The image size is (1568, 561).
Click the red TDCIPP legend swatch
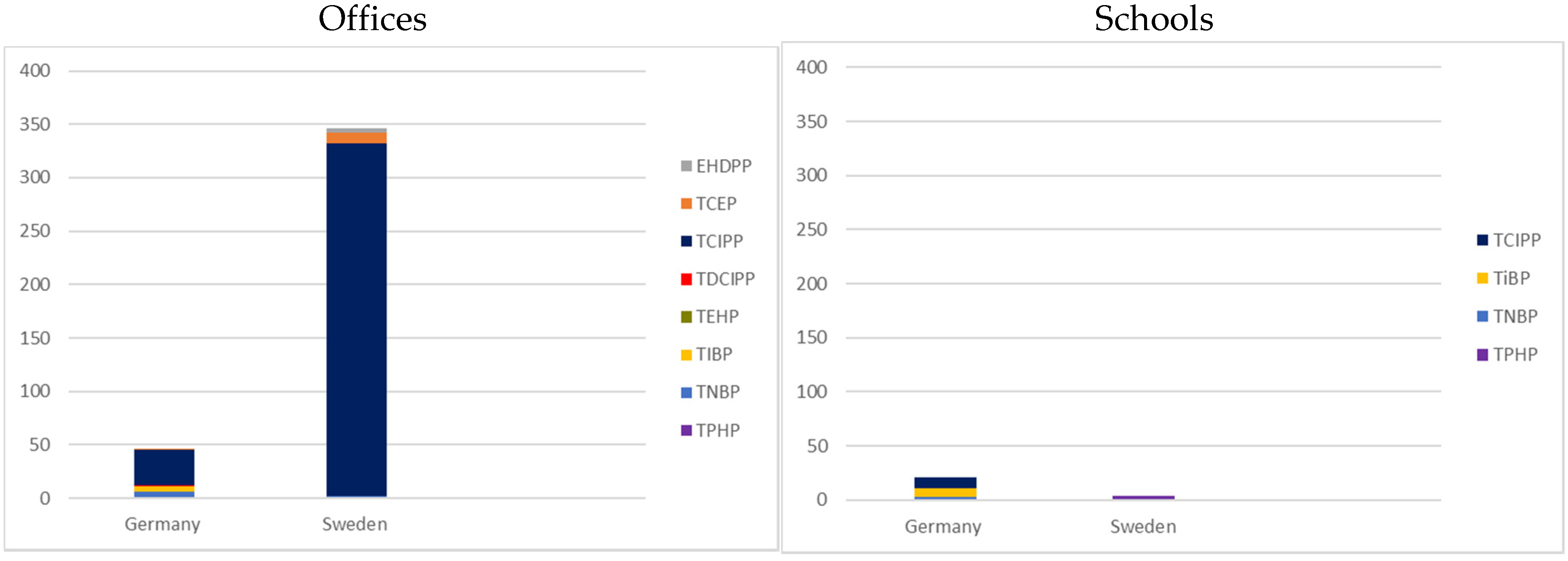(x=686, y=279)
